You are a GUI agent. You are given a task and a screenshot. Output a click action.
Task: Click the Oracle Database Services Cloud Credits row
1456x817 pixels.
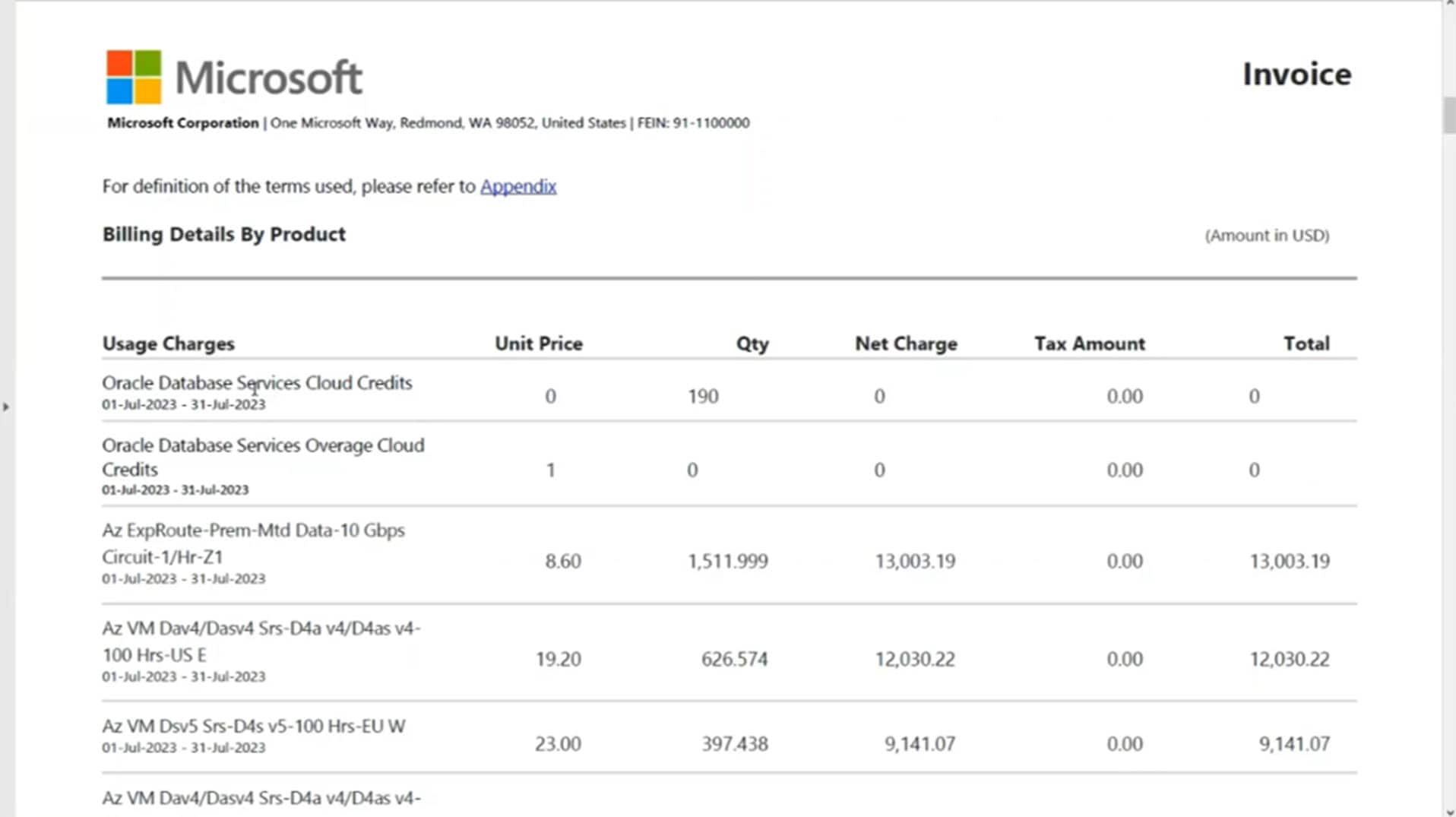[257, 383]
